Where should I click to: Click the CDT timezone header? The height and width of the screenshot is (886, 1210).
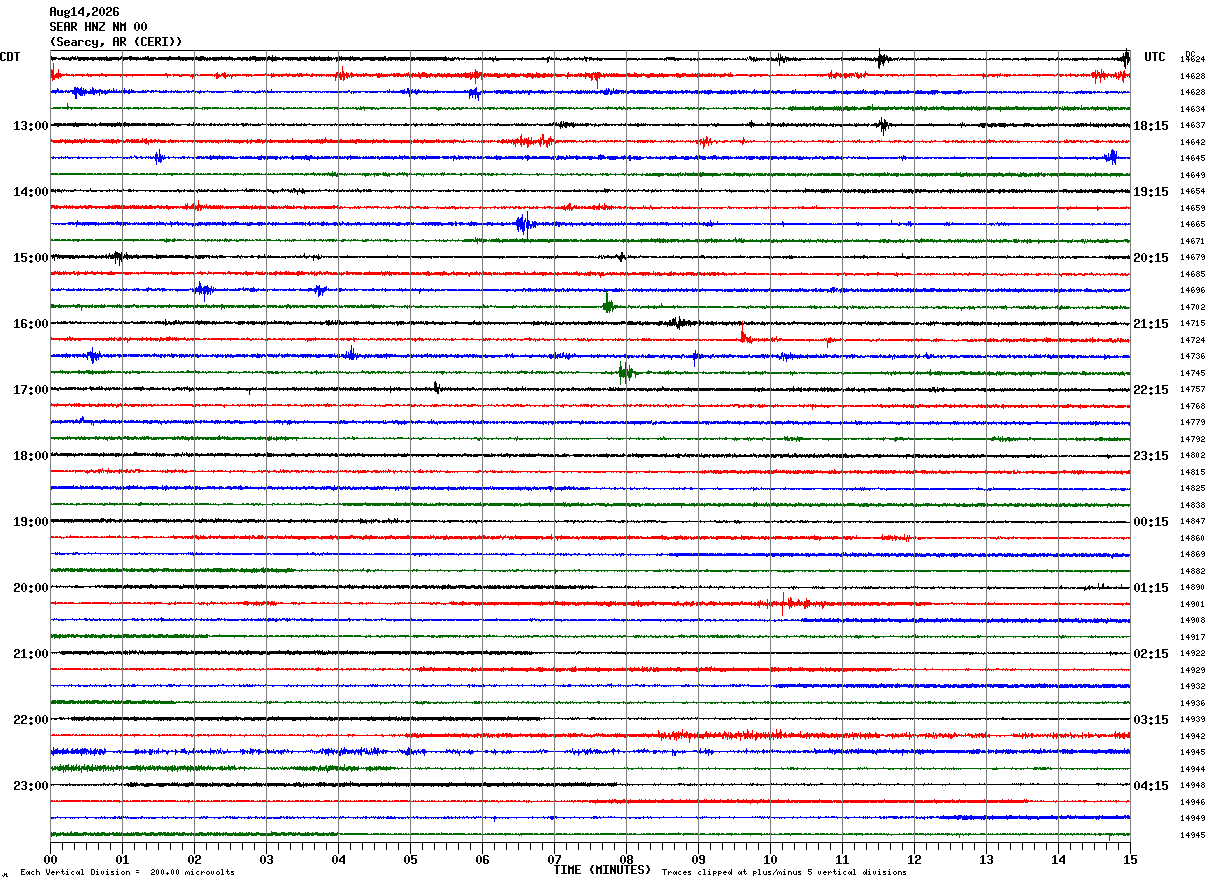tap(10, 57)
